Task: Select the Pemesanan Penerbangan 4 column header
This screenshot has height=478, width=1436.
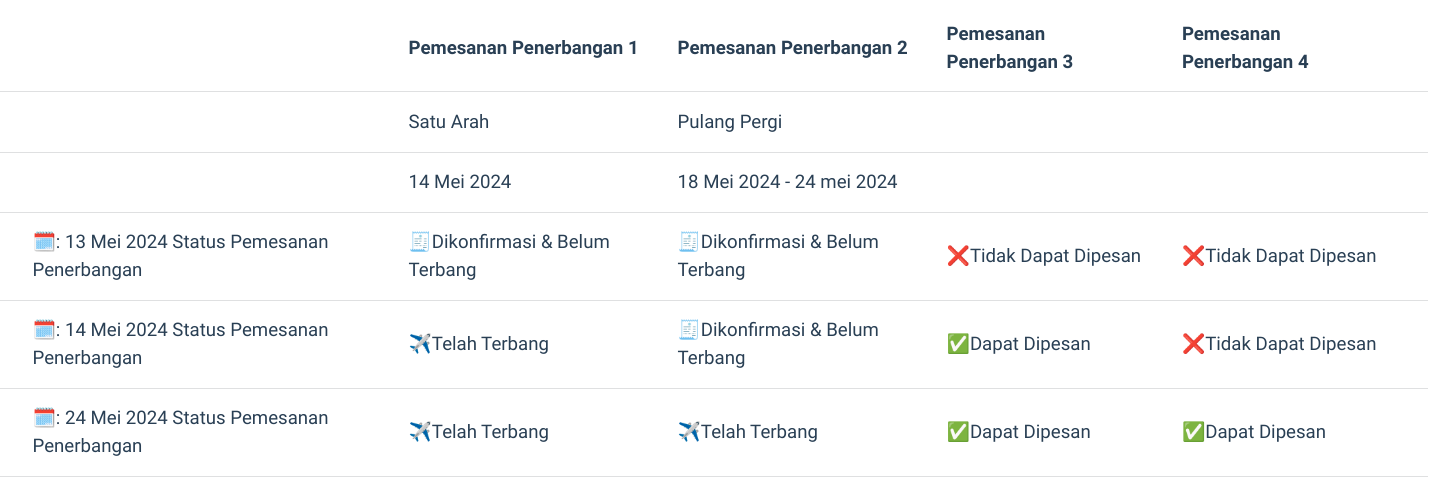Action: [1245, 47]
